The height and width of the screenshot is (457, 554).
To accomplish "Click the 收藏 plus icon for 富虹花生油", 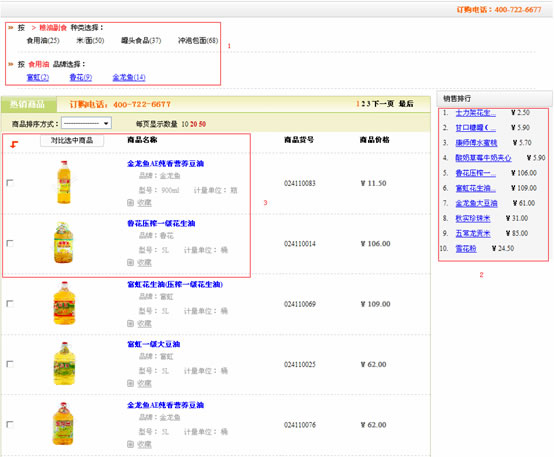I will pos(130,323).
